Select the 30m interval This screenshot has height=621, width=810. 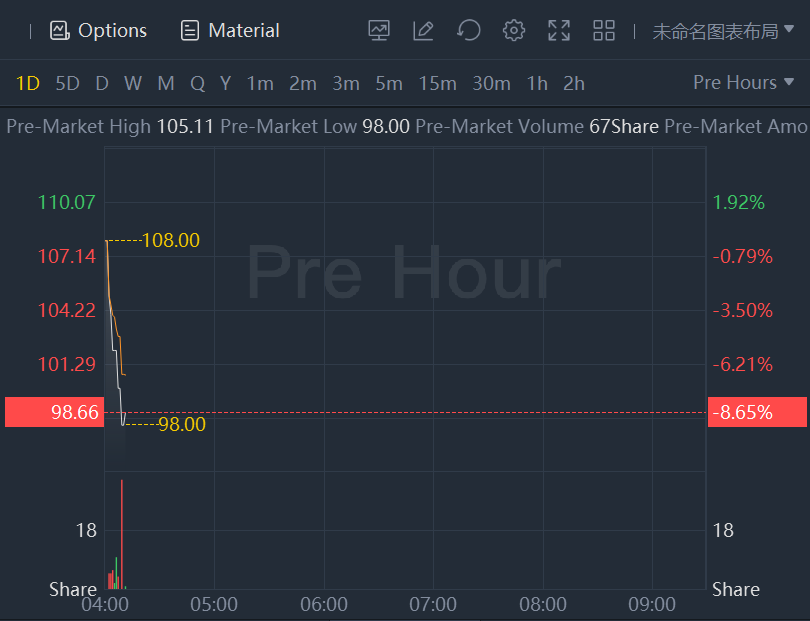(x=491, y=84)
